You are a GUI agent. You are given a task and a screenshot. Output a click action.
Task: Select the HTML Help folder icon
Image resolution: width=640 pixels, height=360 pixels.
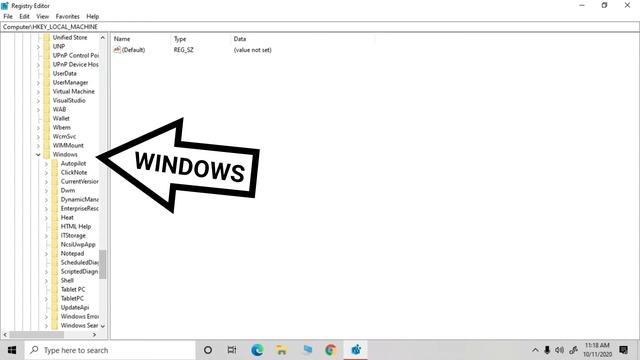[x=55, y=227]
